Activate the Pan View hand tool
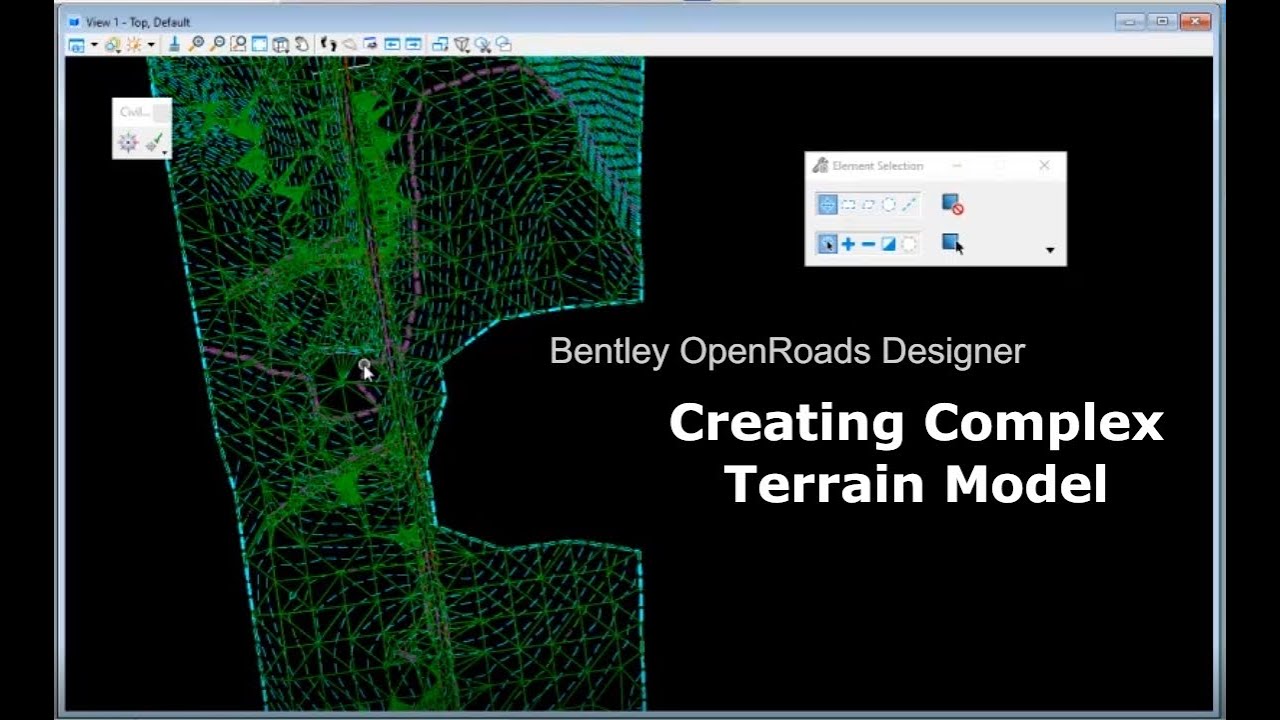 (301, 44)
